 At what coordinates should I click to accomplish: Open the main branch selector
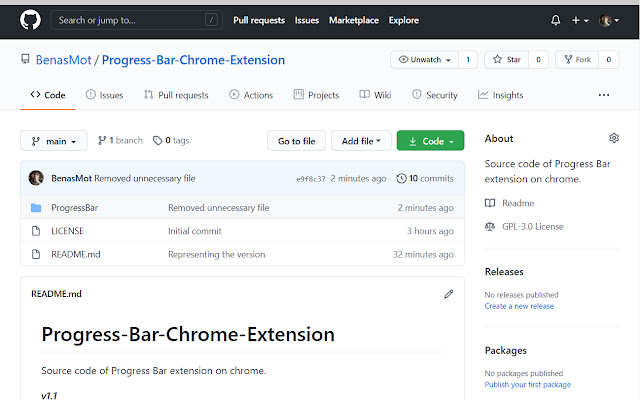(53, 141)
